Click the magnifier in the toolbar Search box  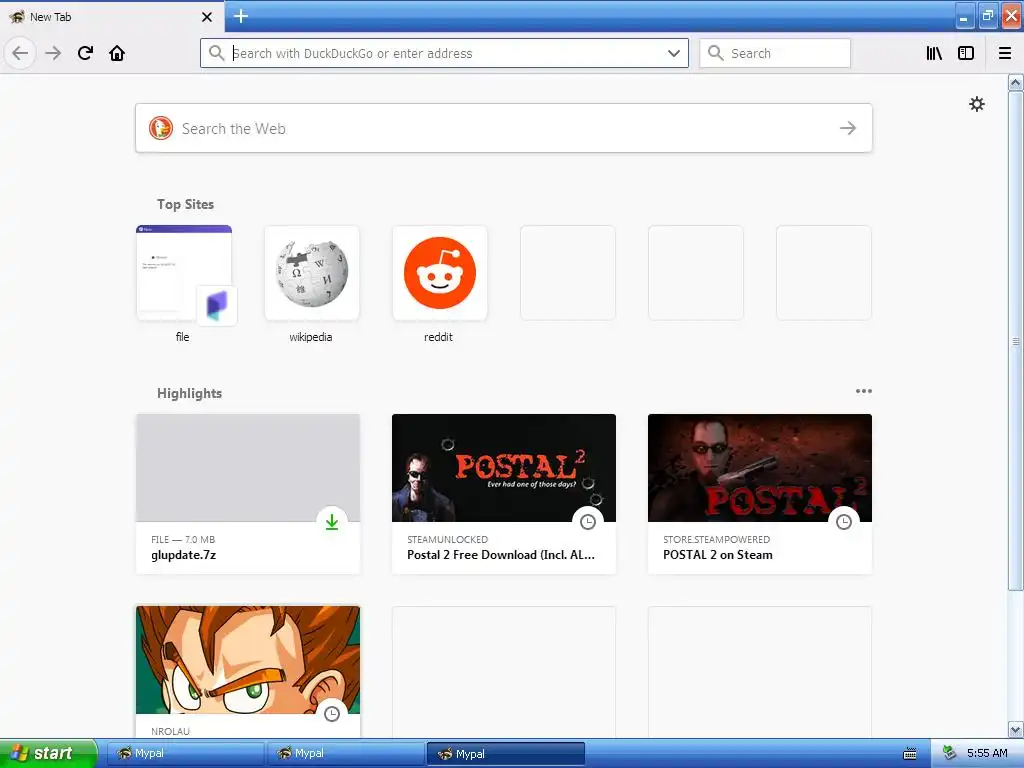tap(716, 53)
